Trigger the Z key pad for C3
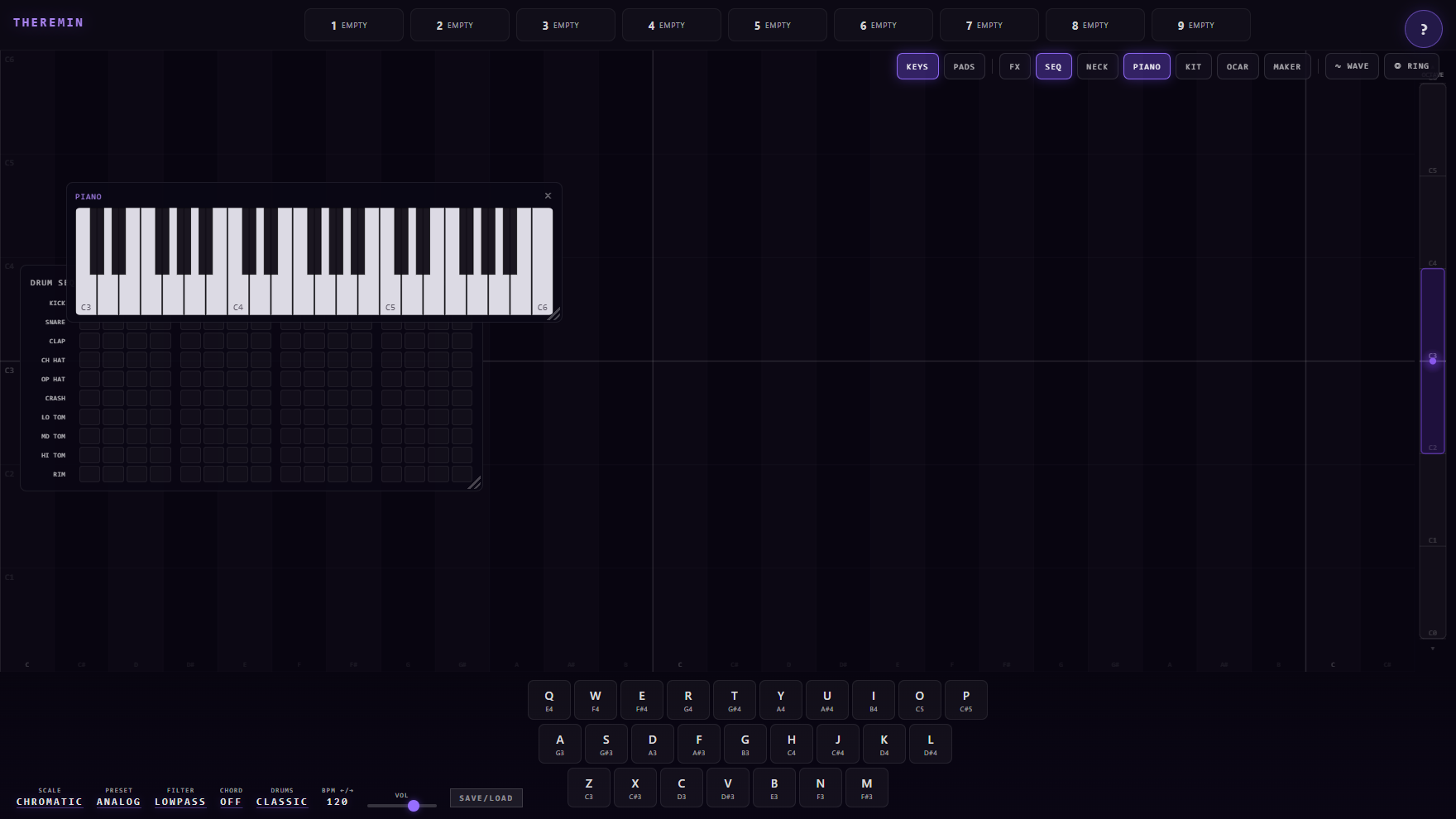 tap(589, 788)
